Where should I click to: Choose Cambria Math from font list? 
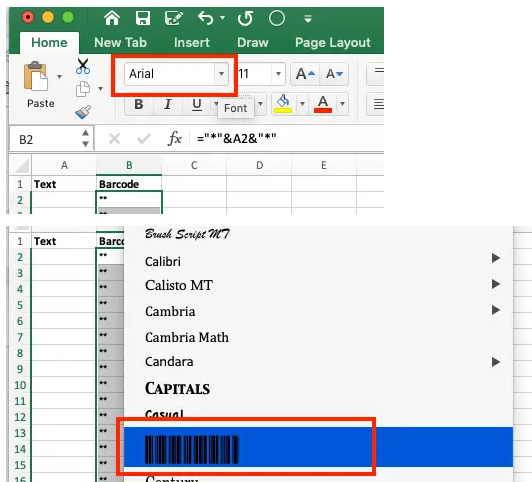pos(187,338)
